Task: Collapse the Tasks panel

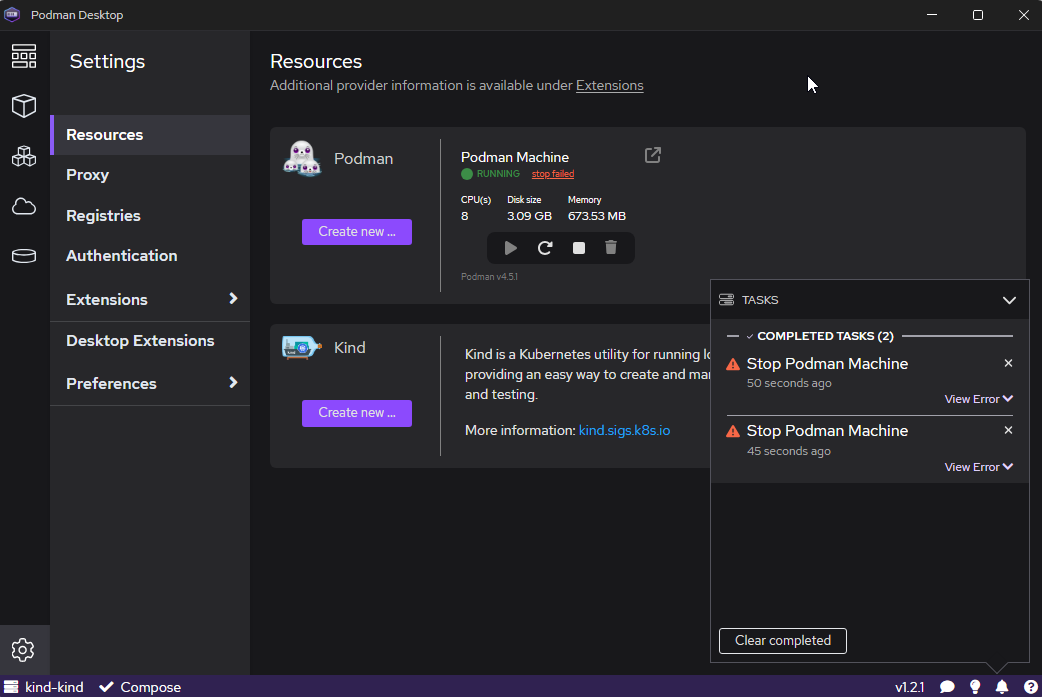Action: point(1009,299)
